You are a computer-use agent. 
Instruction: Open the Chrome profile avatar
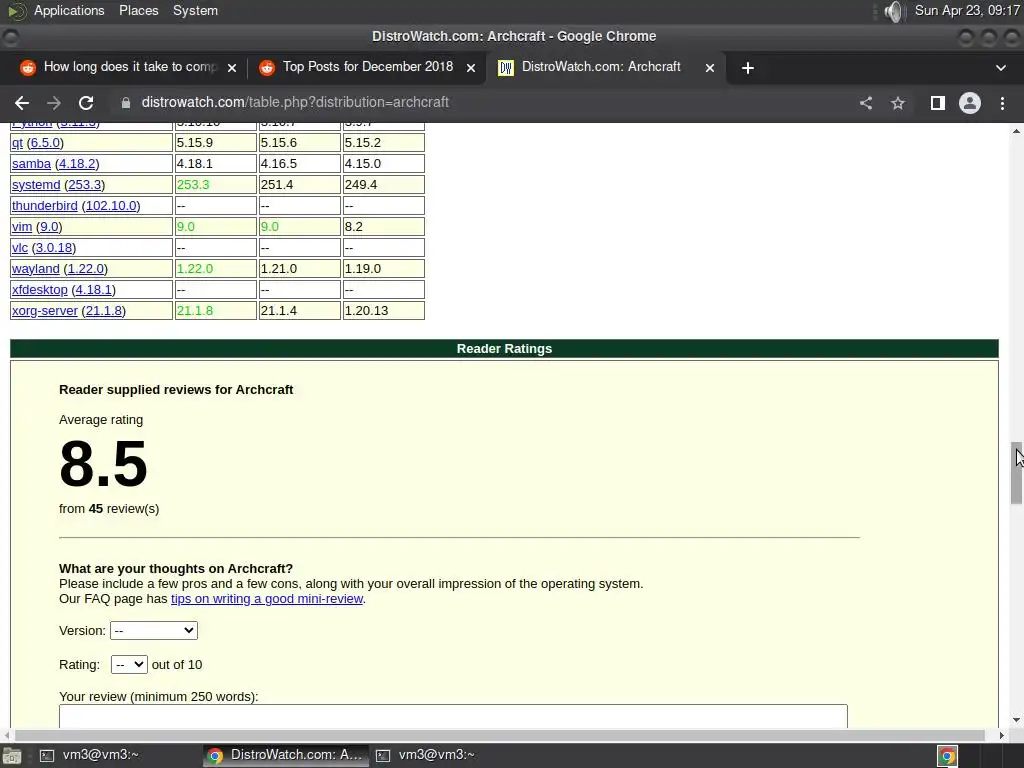[970, 103]
